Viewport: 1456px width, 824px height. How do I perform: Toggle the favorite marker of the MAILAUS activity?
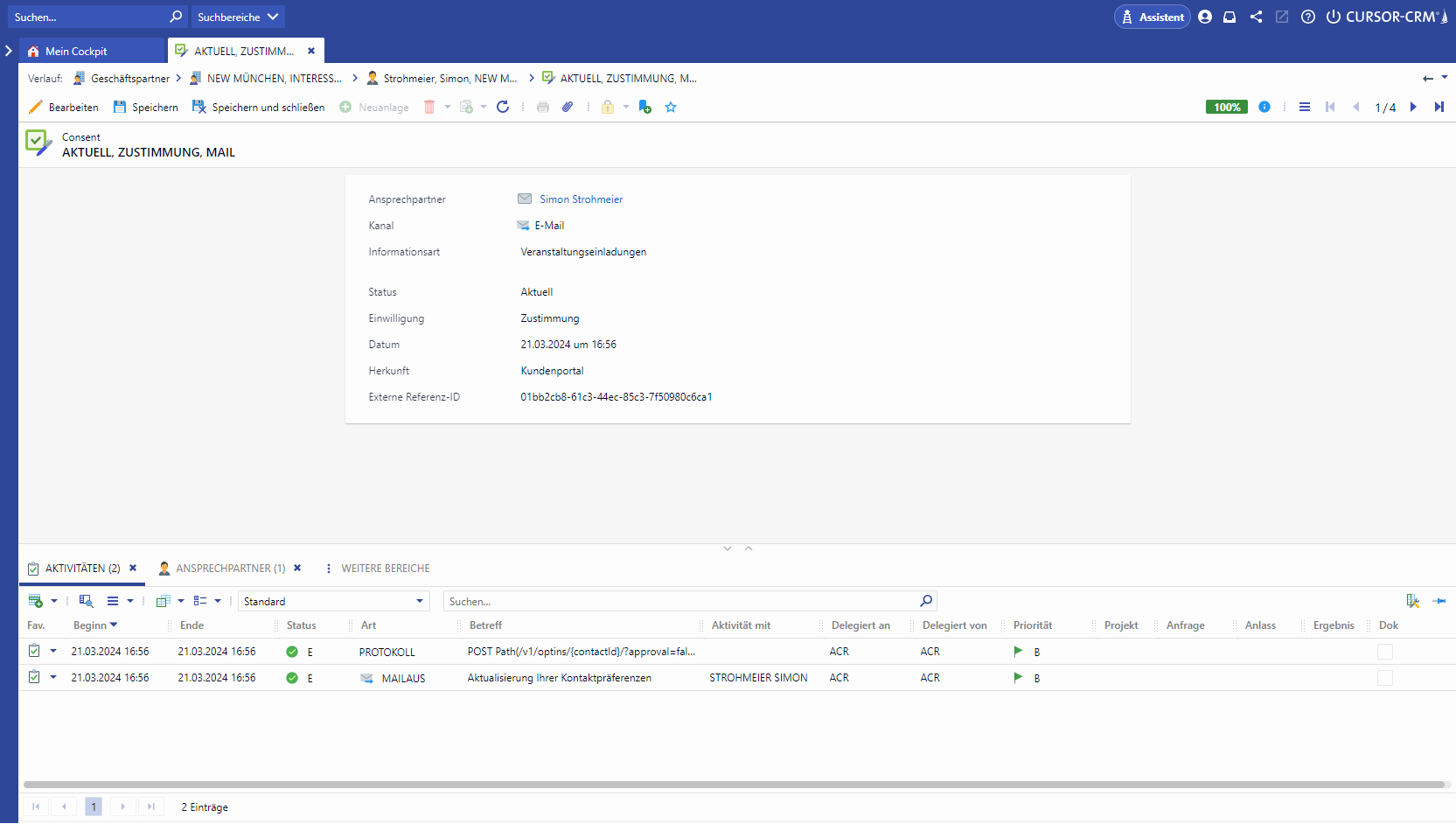click(34, 677)
